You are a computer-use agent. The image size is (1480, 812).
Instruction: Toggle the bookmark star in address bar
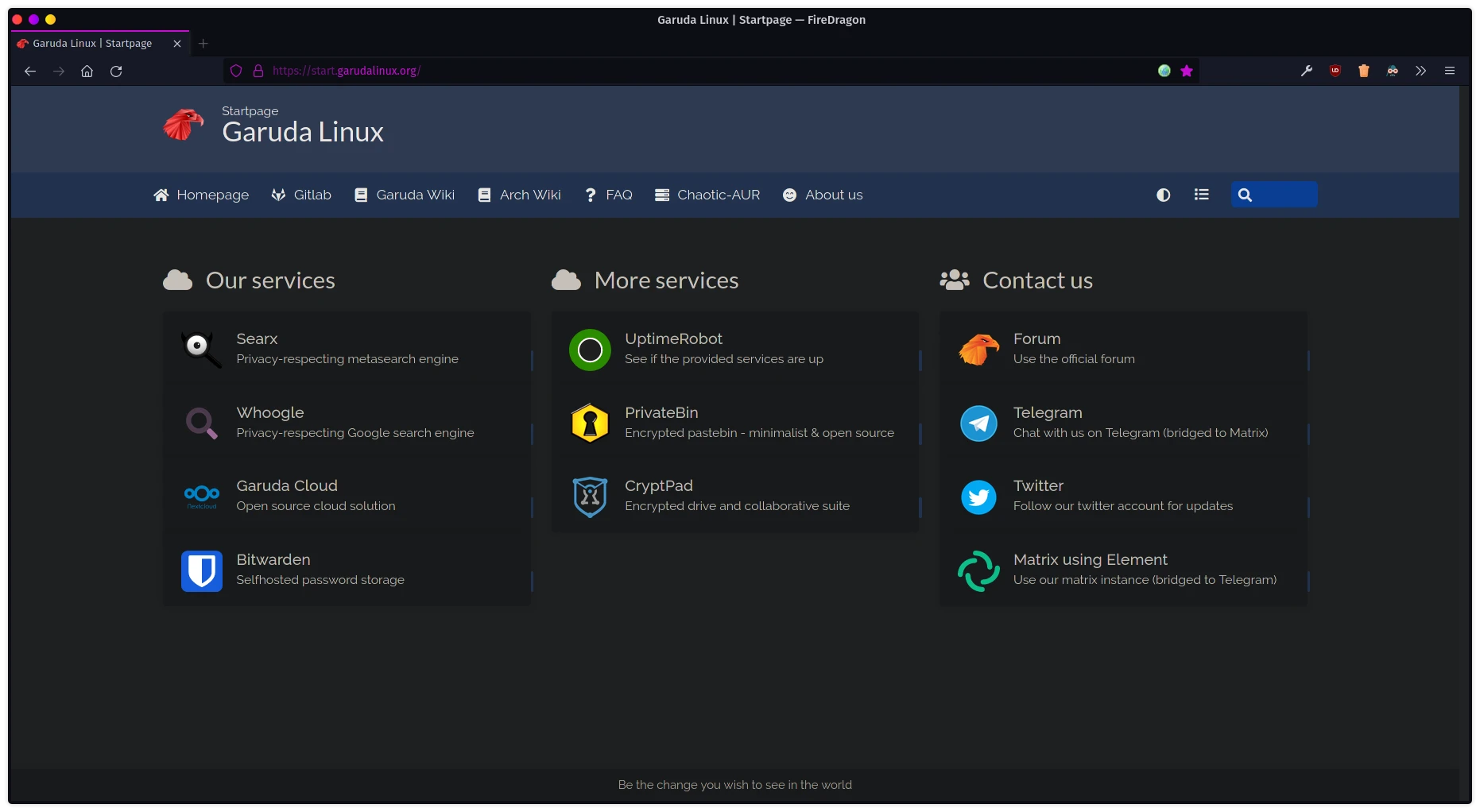click(x=1187, y=71)
